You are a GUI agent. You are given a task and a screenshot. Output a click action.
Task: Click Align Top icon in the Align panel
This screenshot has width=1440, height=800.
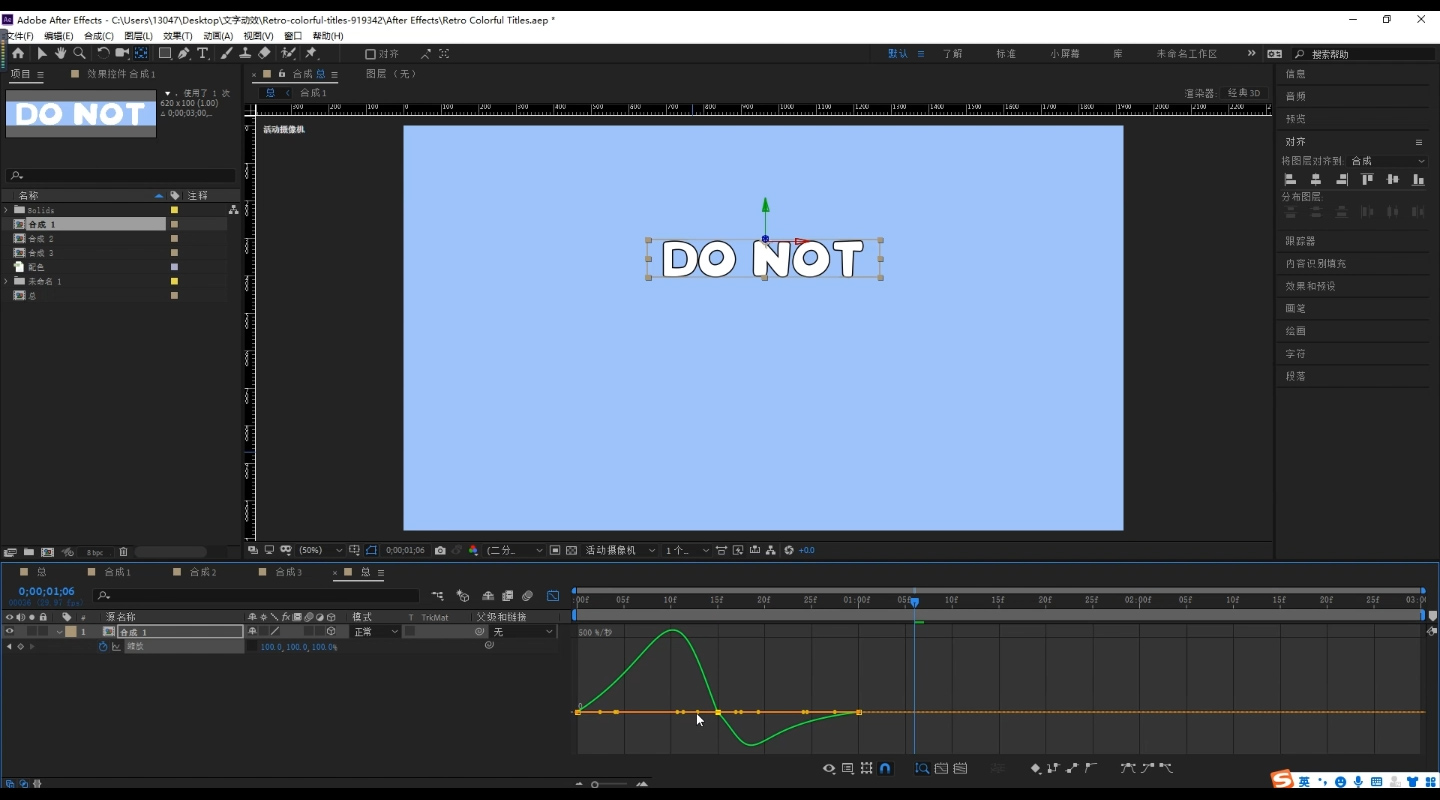coord(1367,179)
